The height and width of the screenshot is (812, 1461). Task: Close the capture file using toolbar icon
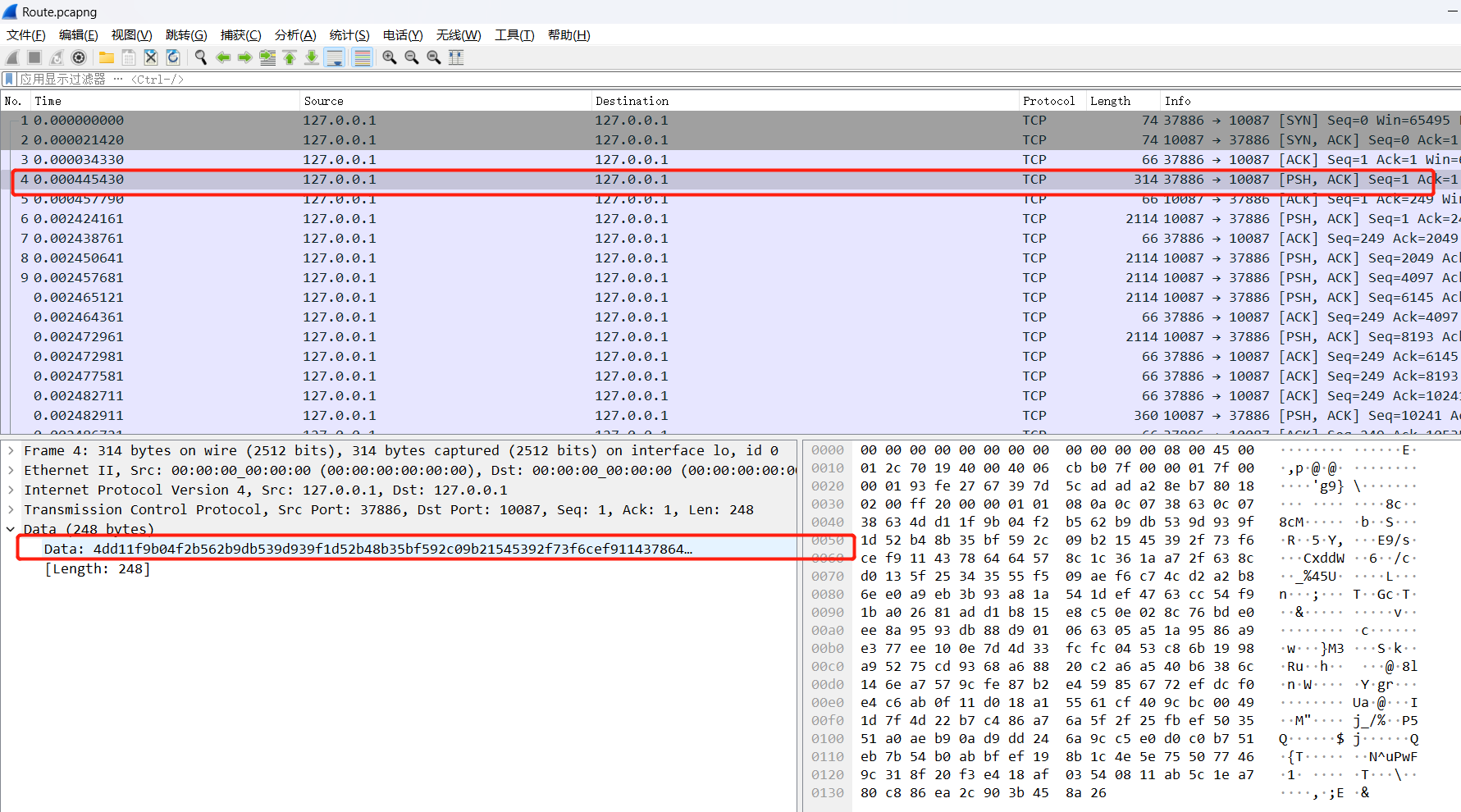[151, 57]
